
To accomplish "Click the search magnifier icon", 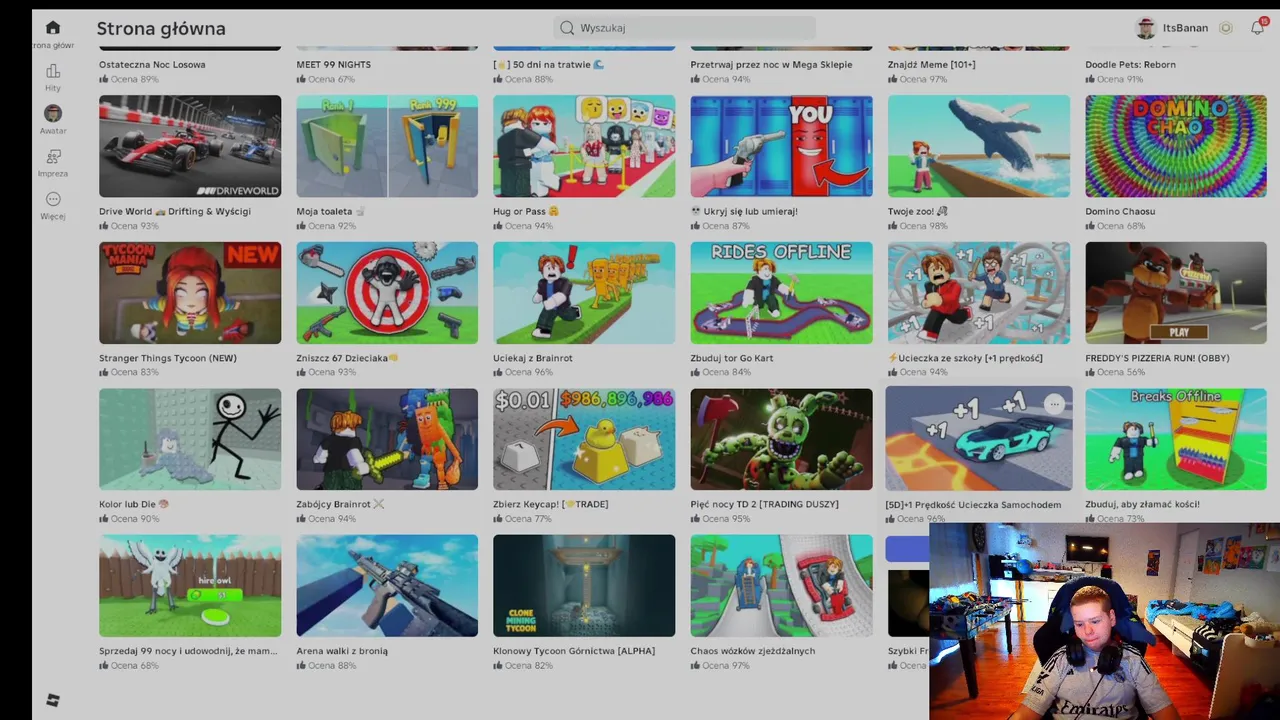I will (567, 28).
